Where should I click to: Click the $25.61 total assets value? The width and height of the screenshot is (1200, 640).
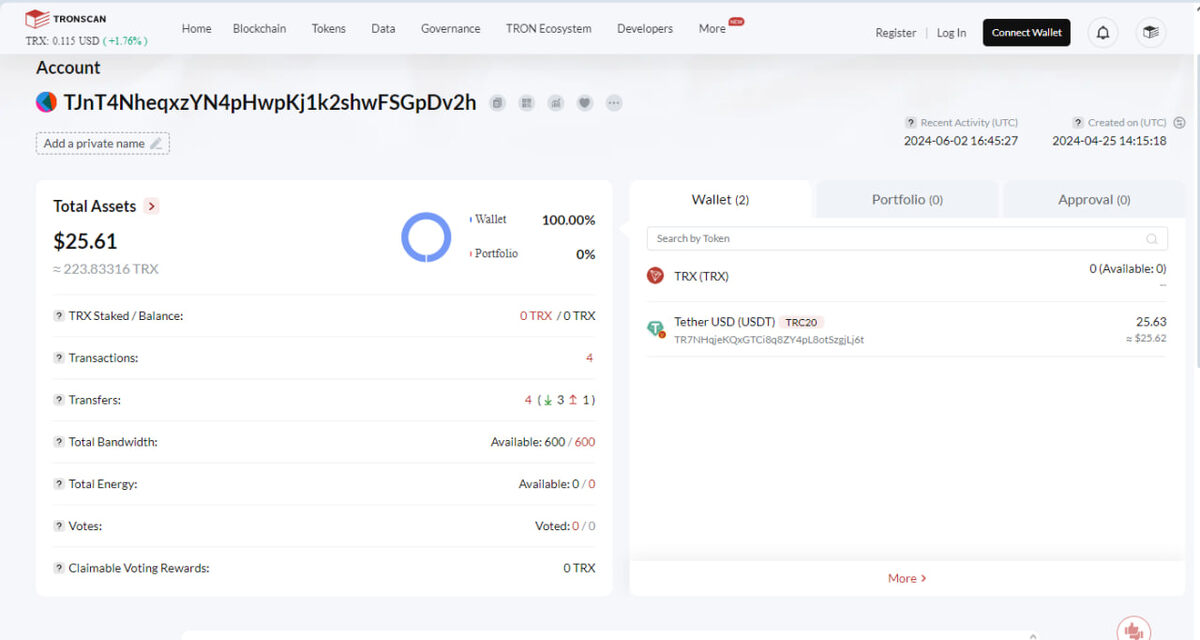tap(85, 241)
